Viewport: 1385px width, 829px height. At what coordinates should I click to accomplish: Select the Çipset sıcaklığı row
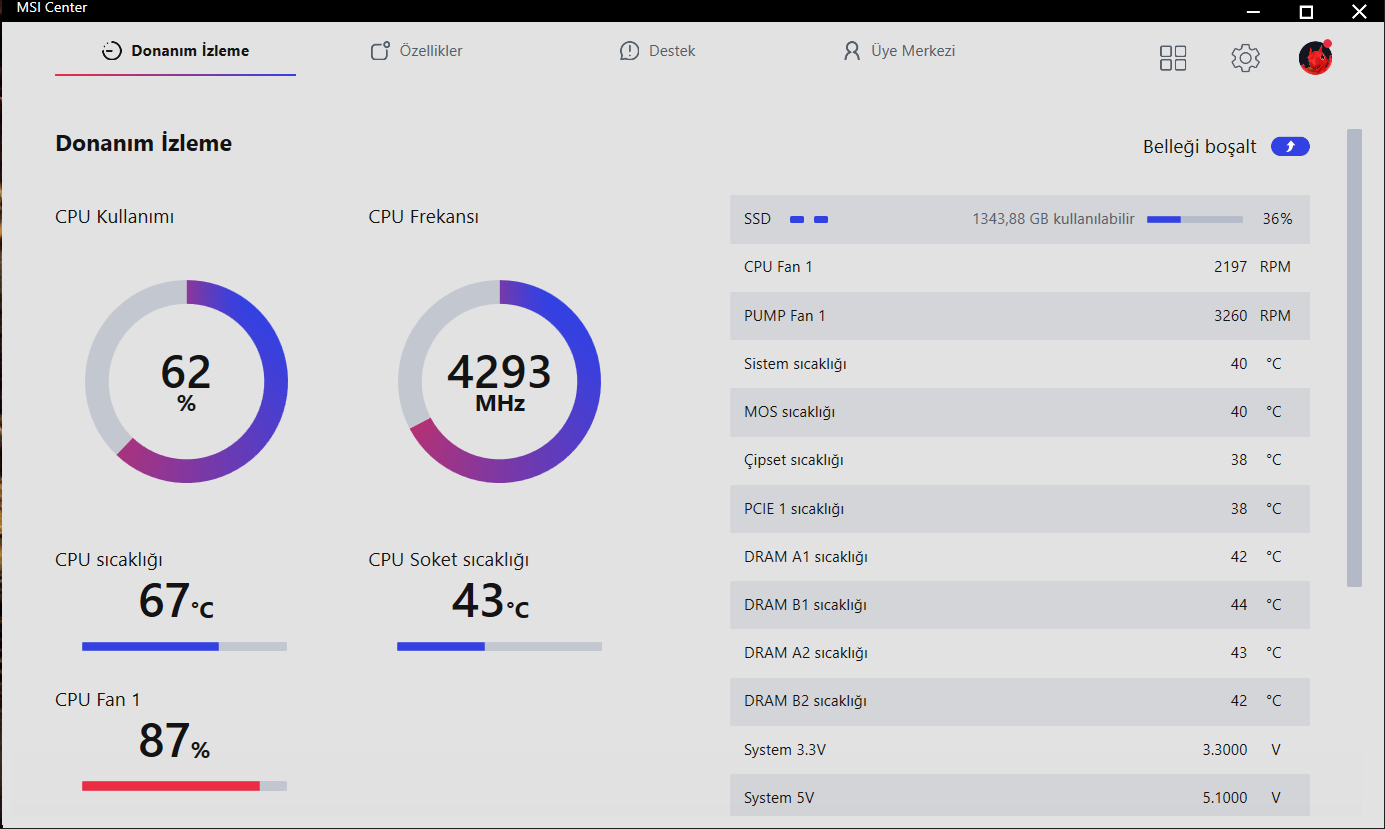(x=1020, y=460)
